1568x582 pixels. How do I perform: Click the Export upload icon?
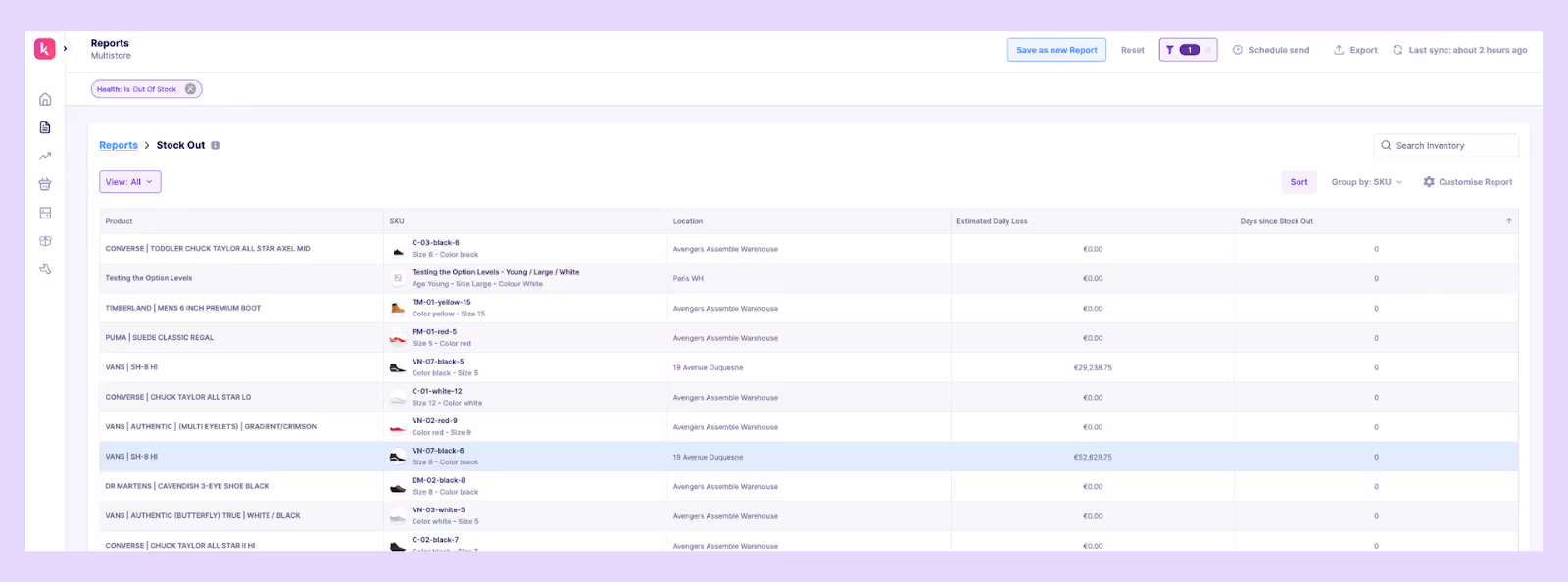[1339, 50]
